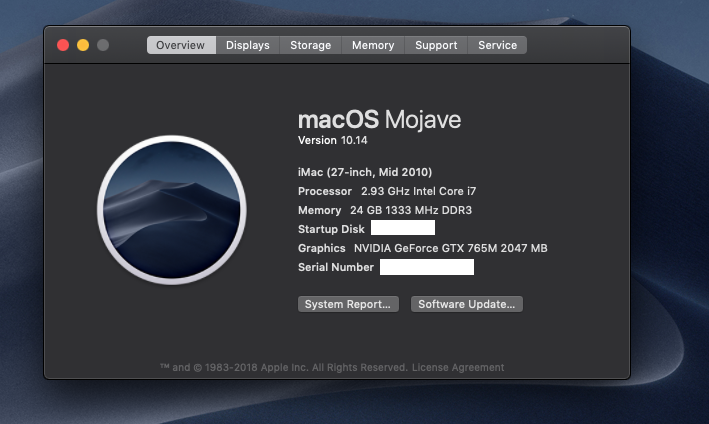
Task: Click the Serial Number label
Action: coord(336,267)
